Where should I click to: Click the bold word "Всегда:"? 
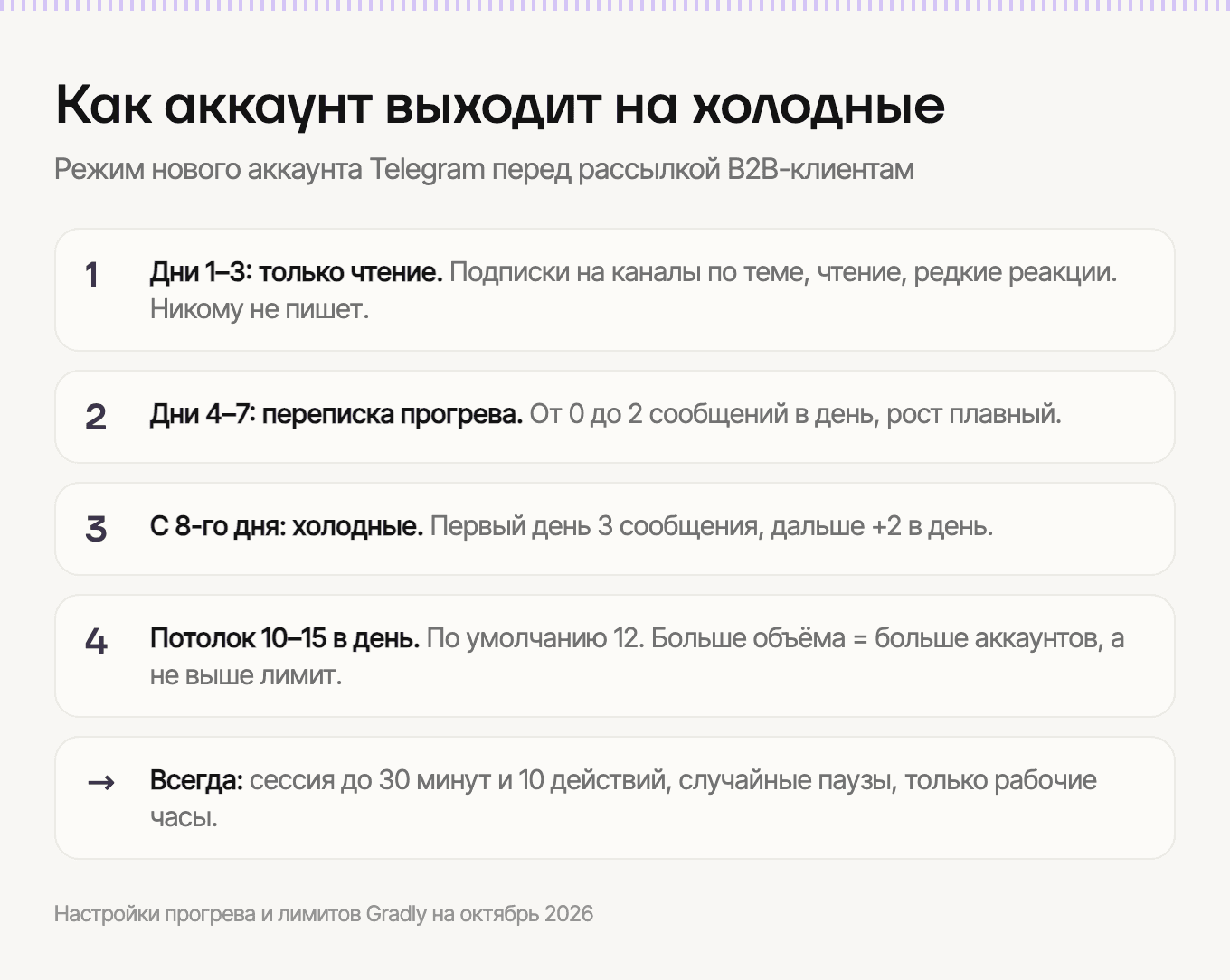click(x=196, y=780)
